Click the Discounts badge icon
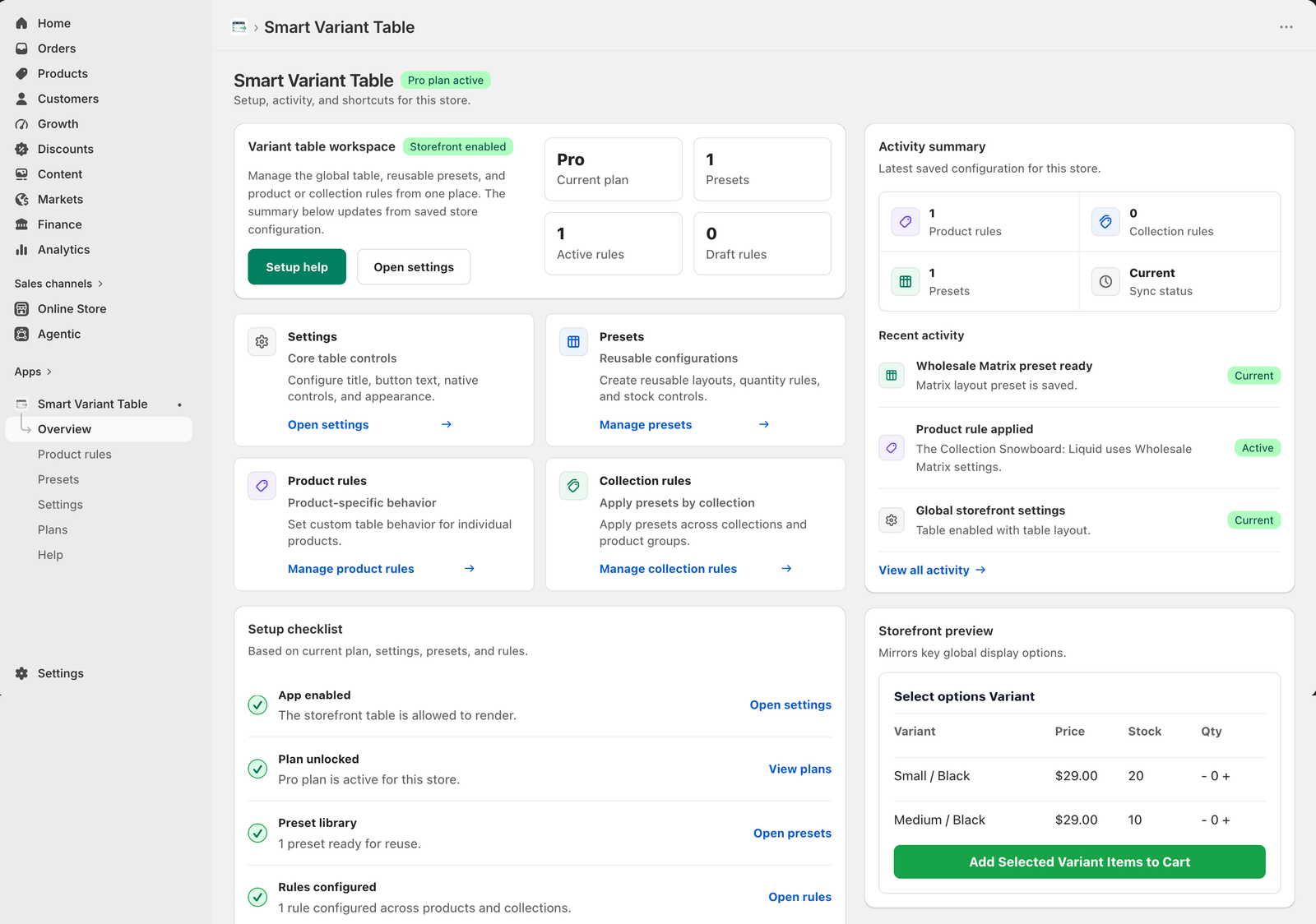 click(x=21, y=149)
